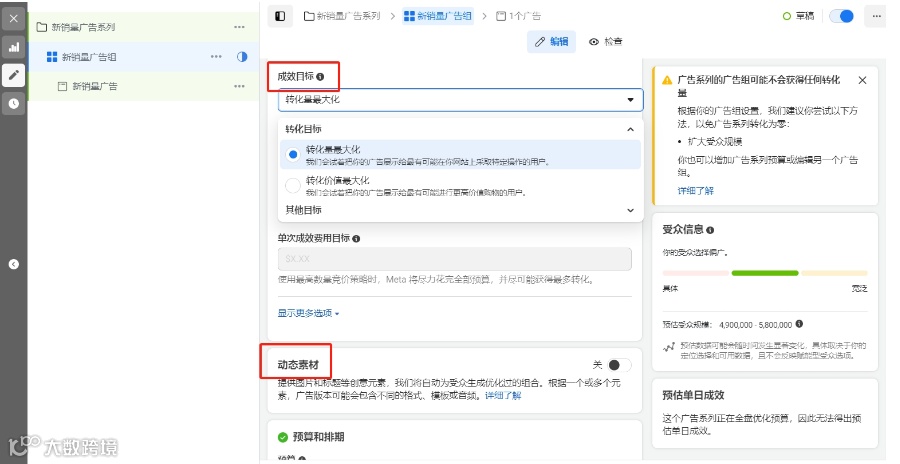The image size is (900, 464).
Task: Toggle the 动态素材 switch
Action: click(619, 365)
